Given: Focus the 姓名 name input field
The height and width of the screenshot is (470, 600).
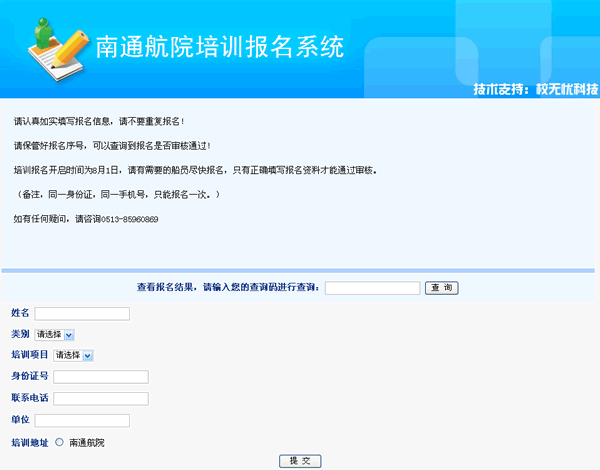Looking at the screenshot, I should pos(82,313).
